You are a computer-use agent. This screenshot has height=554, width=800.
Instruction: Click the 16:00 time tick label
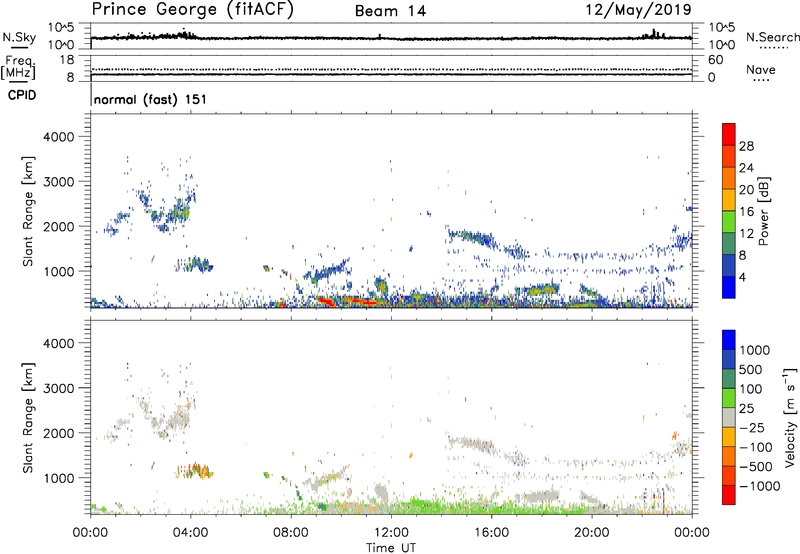coord(491,533)
